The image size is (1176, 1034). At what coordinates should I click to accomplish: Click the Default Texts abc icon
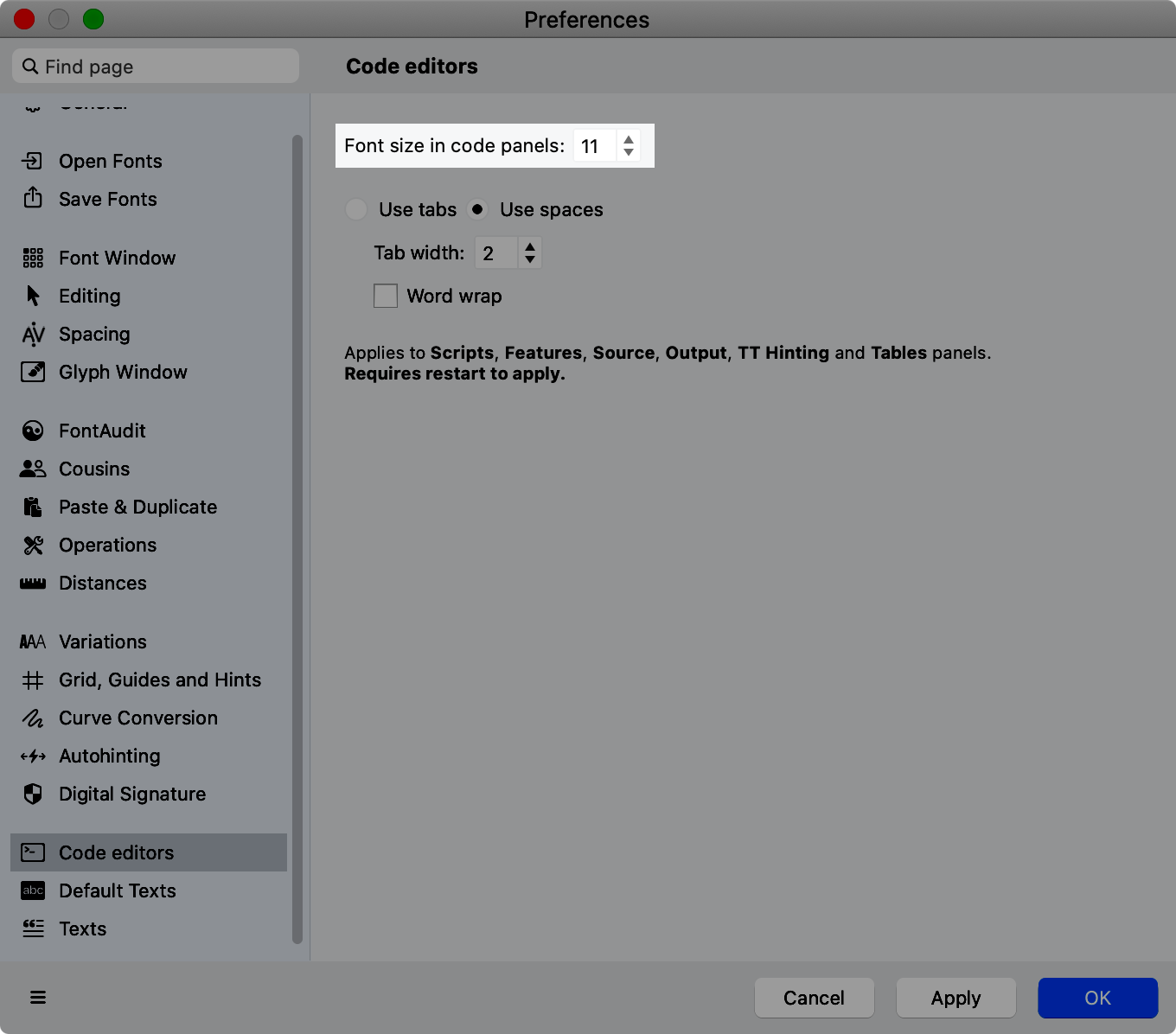point(33,890)
